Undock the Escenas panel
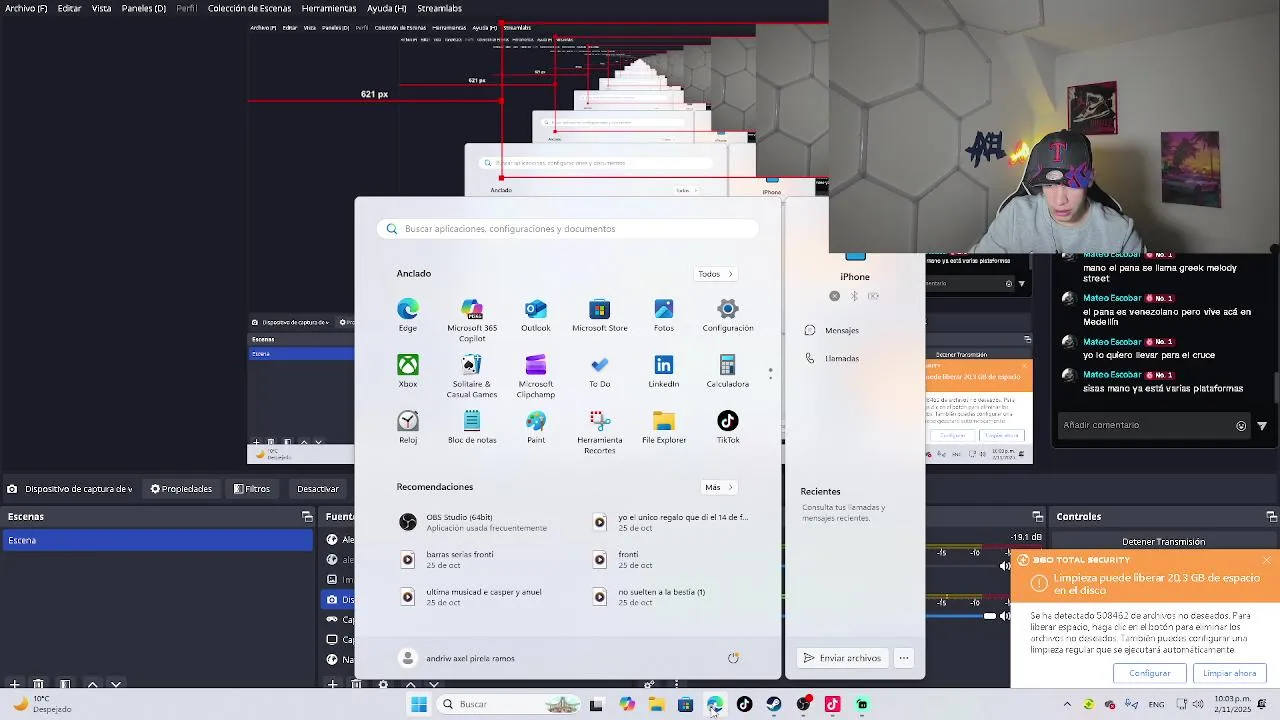1280x720 pixels. (307, 517)
